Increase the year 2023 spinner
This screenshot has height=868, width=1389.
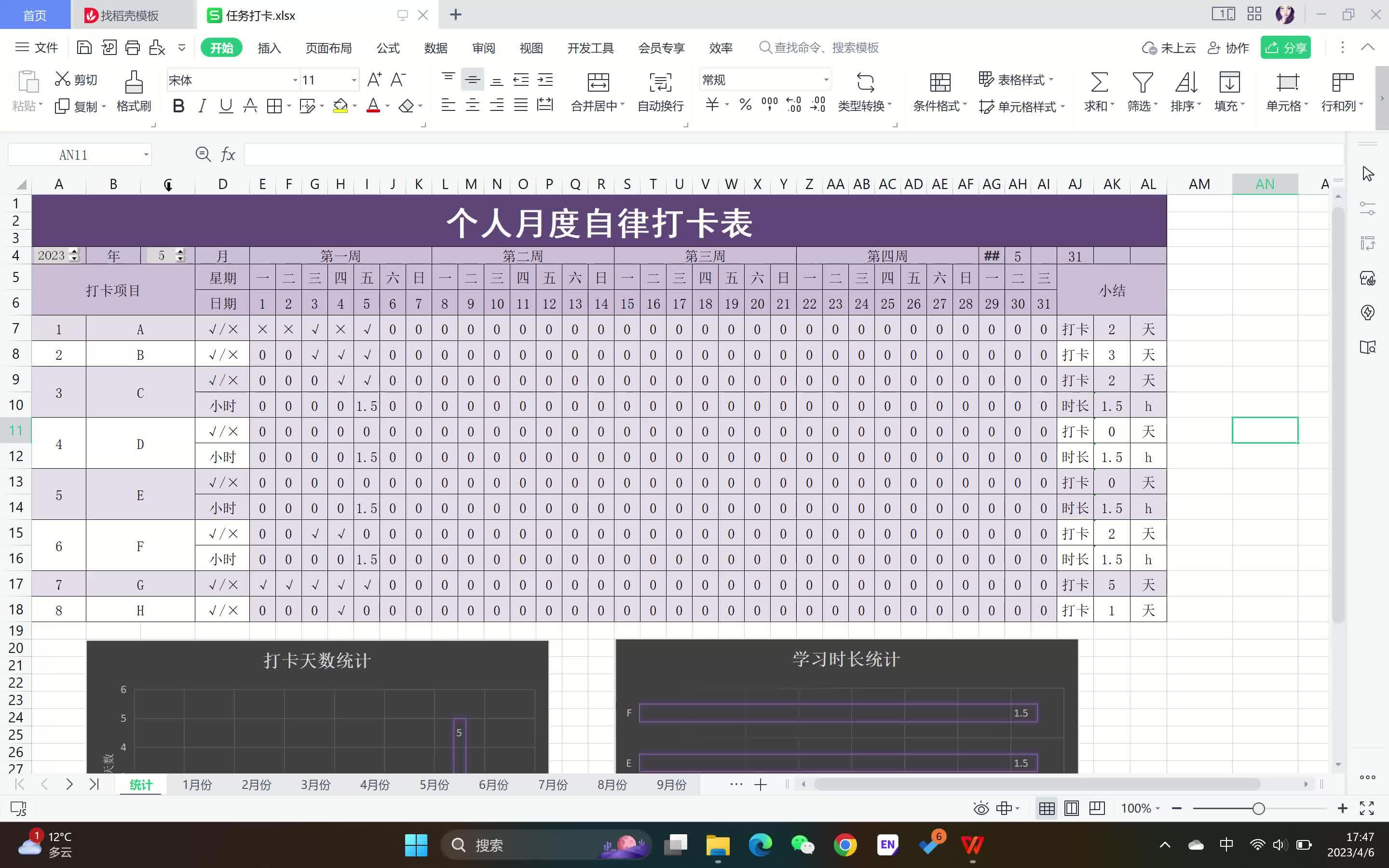tap(73, 252)
